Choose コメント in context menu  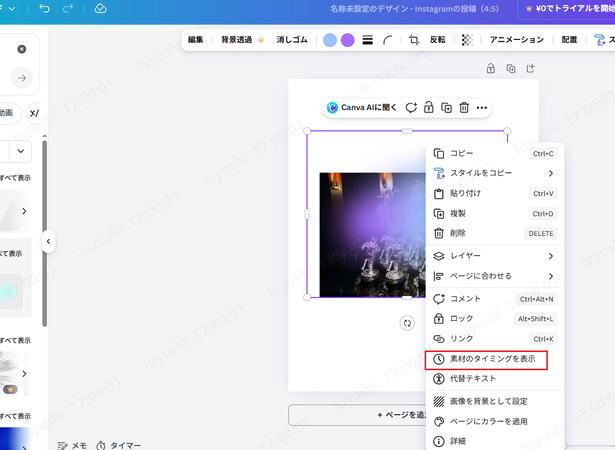pyautogui.click(x=495, y=299)
